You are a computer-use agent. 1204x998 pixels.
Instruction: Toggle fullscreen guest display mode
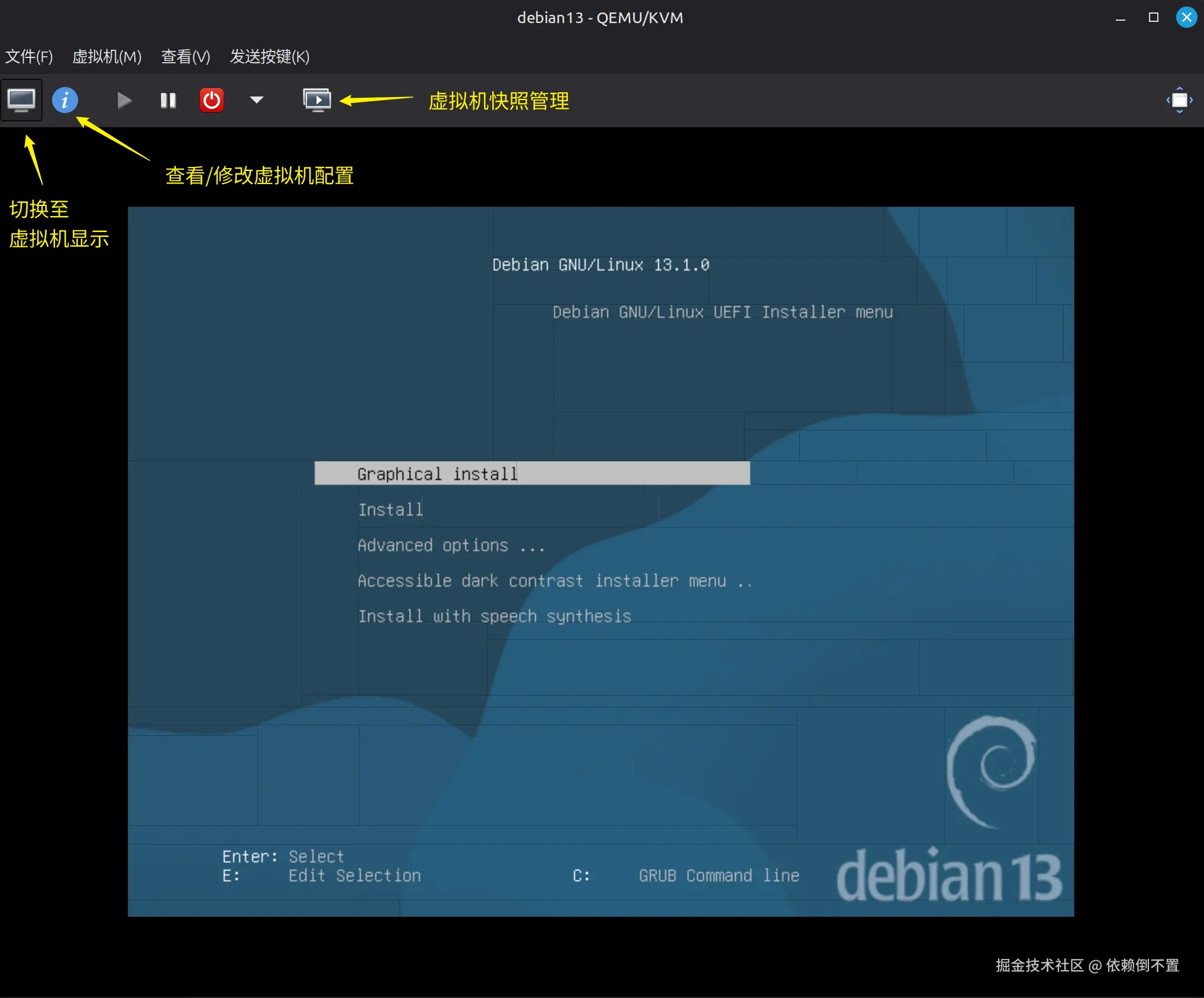pos(1179,100)
